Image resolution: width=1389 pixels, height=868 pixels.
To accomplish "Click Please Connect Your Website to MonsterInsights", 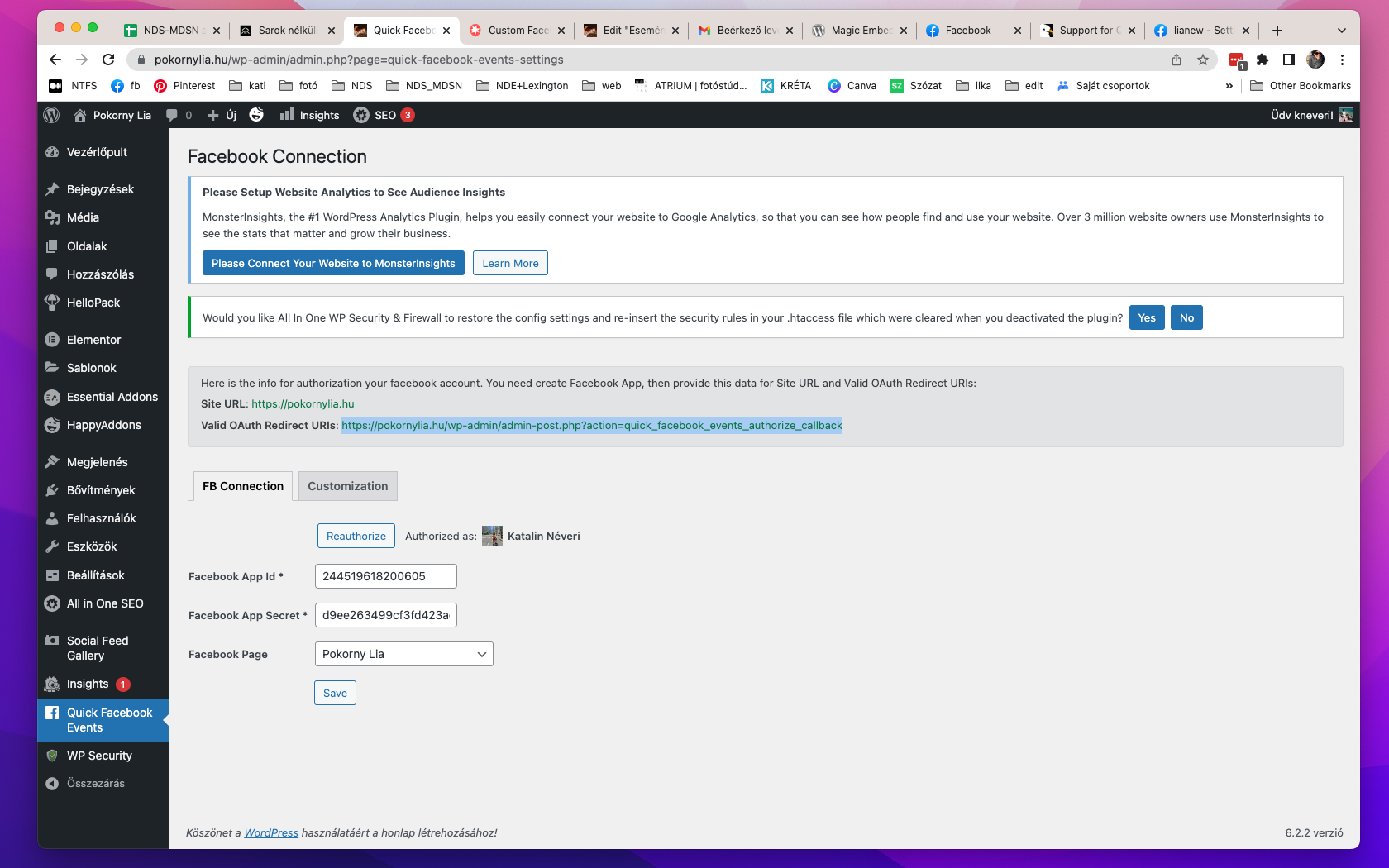I will pyautogui.click(x=333, y=263).
